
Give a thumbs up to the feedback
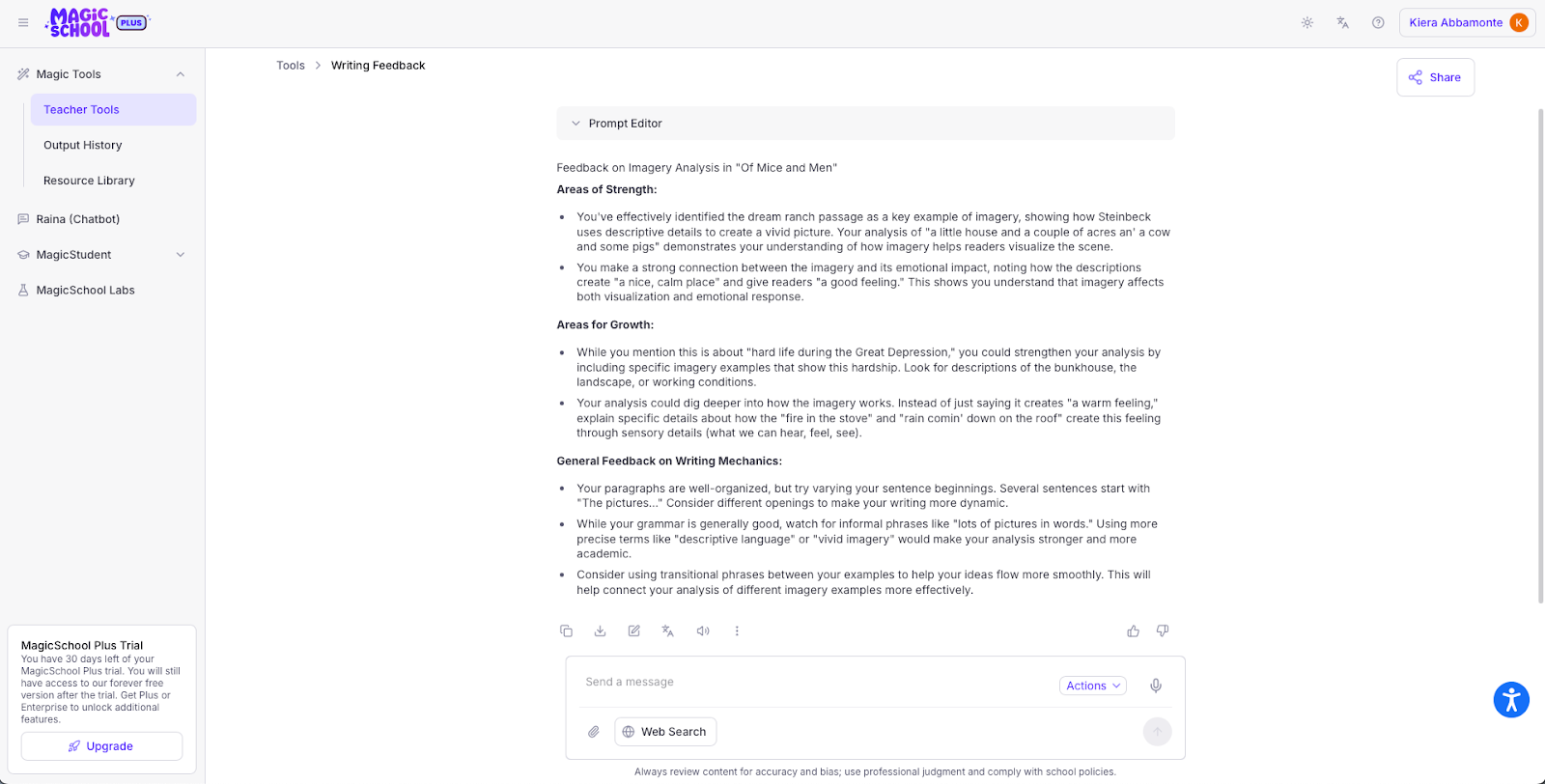[x=1132, y=630]
